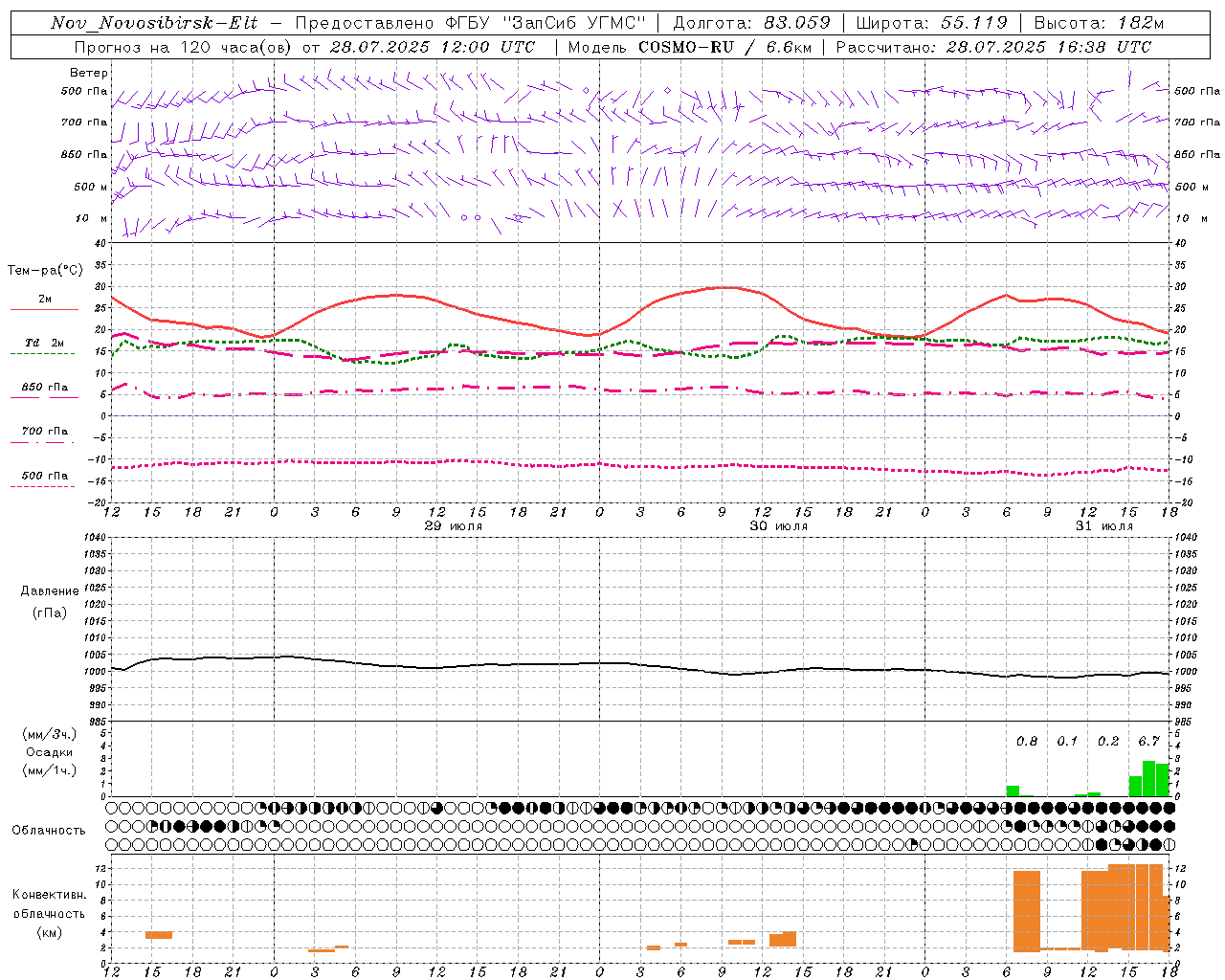This screenshot has width=1225, height=980.
Task: Select 'Рассчитано: 28.07.2025 16:38 UTC' text
Action: (x=993, y=47)
